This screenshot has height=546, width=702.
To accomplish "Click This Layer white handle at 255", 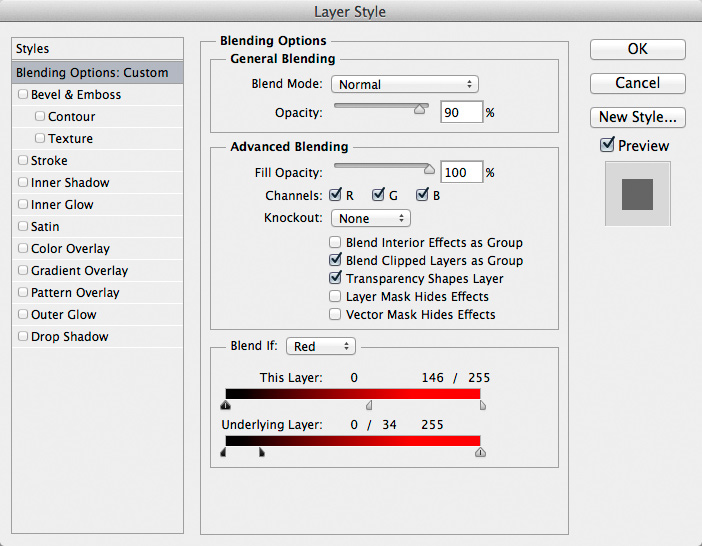I will (x=483, y=405).
